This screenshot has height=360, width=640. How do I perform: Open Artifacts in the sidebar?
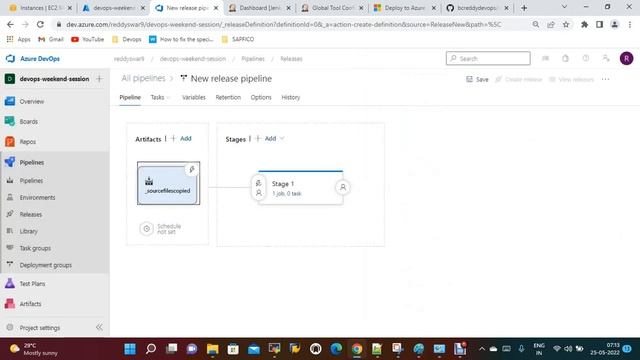(x=30, y=304)
